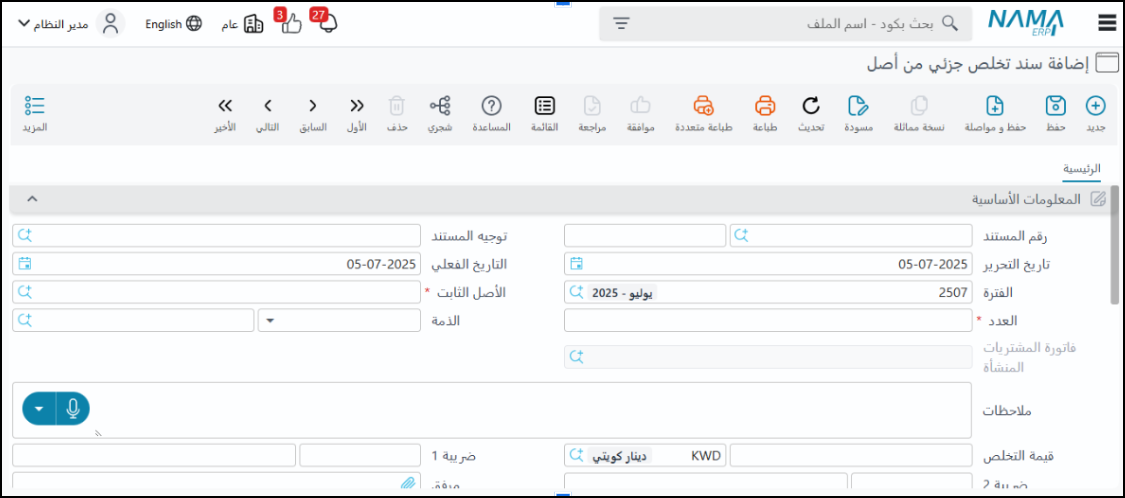Create a new record with جديد icon
Viewport: 1125px width, 498px height.
pos(1095,106)
